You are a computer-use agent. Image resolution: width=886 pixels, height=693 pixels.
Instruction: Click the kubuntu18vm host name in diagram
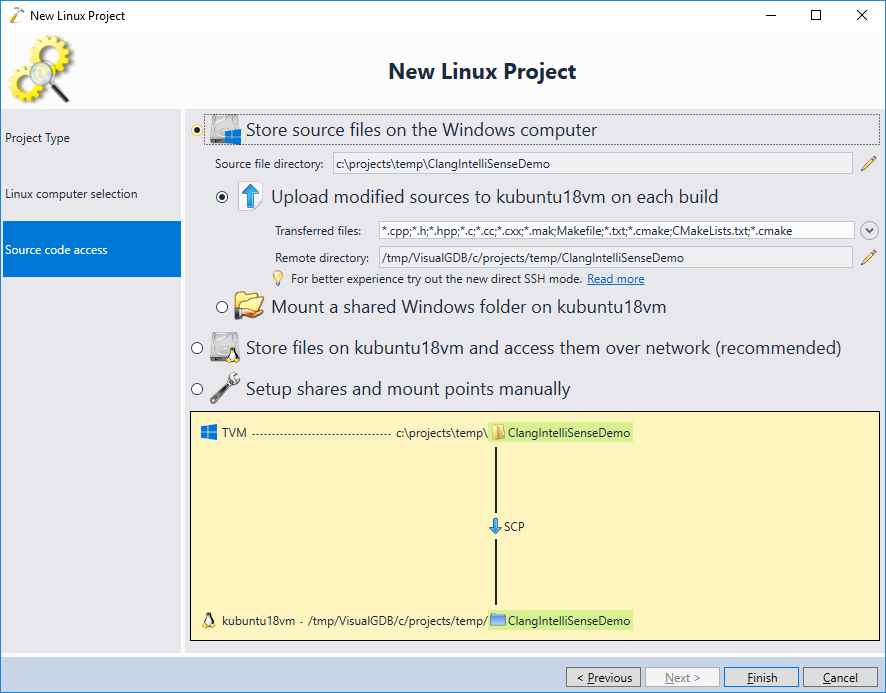(x=258, y=621)
